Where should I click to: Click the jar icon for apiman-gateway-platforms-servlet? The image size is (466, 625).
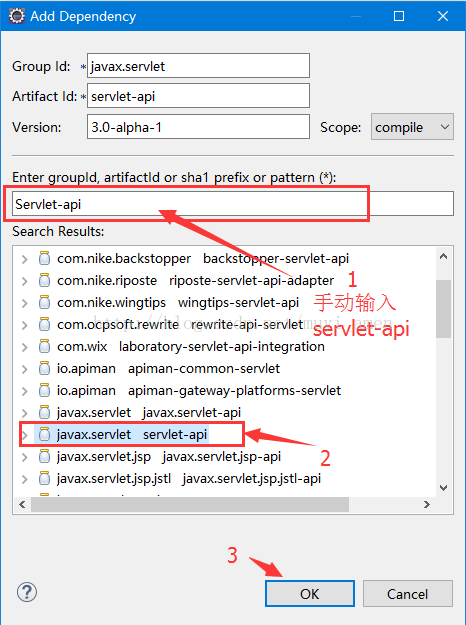pos(44,390)
